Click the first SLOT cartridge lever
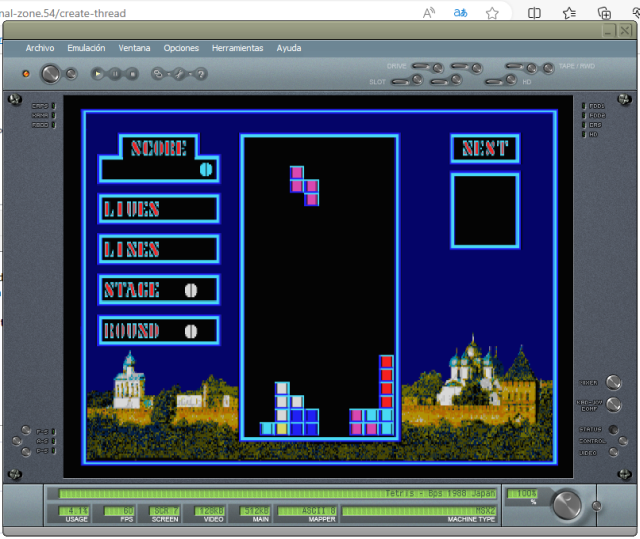 [400, 82]
